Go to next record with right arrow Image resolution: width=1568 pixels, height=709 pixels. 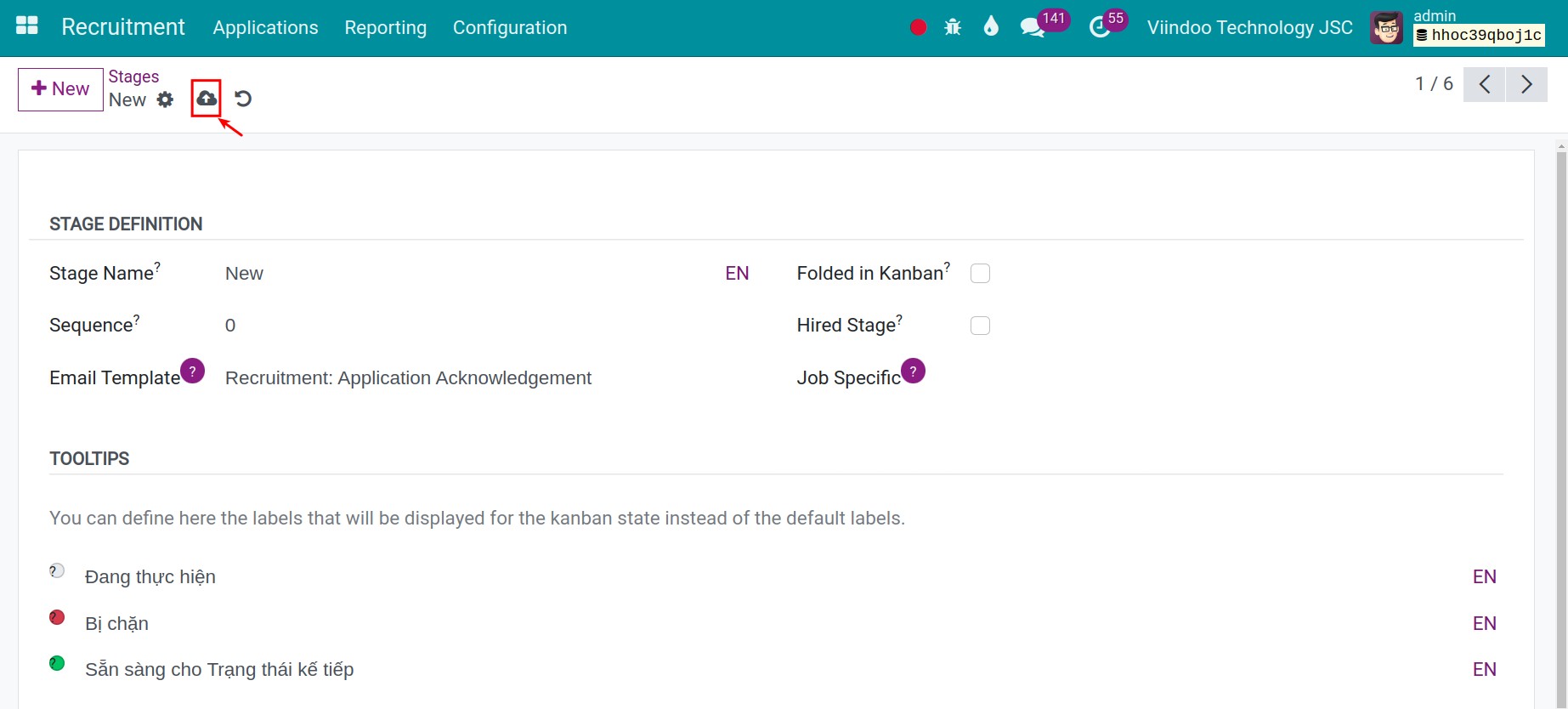[1526, 84]
